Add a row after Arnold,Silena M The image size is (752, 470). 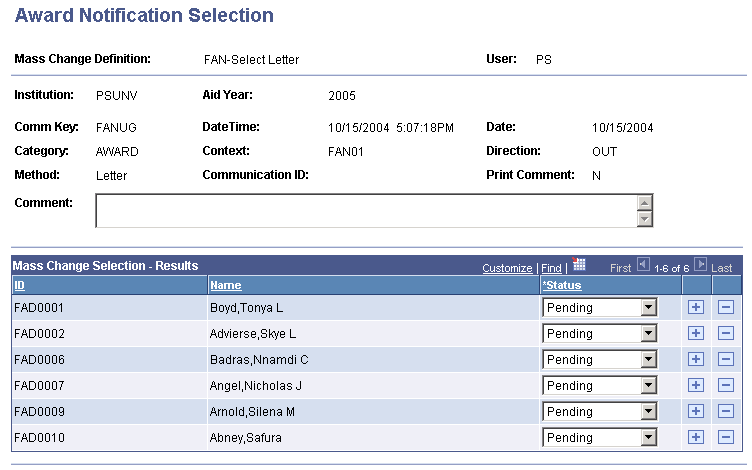click(696, 411)
